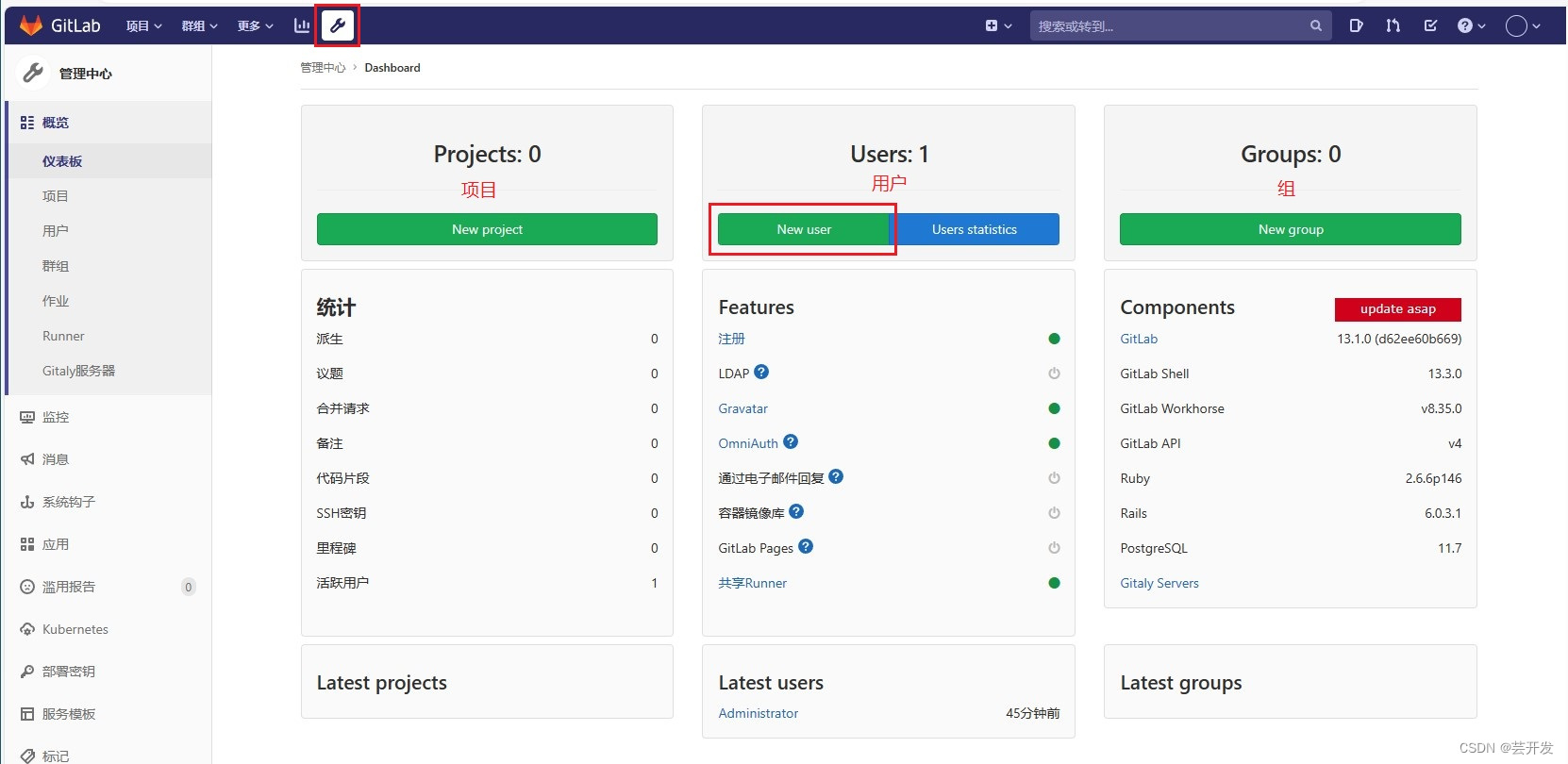Click the 部署密钥 key sidebar icon
The width and height of the screenshot is (1568, 764).
(x=27, y=672)
